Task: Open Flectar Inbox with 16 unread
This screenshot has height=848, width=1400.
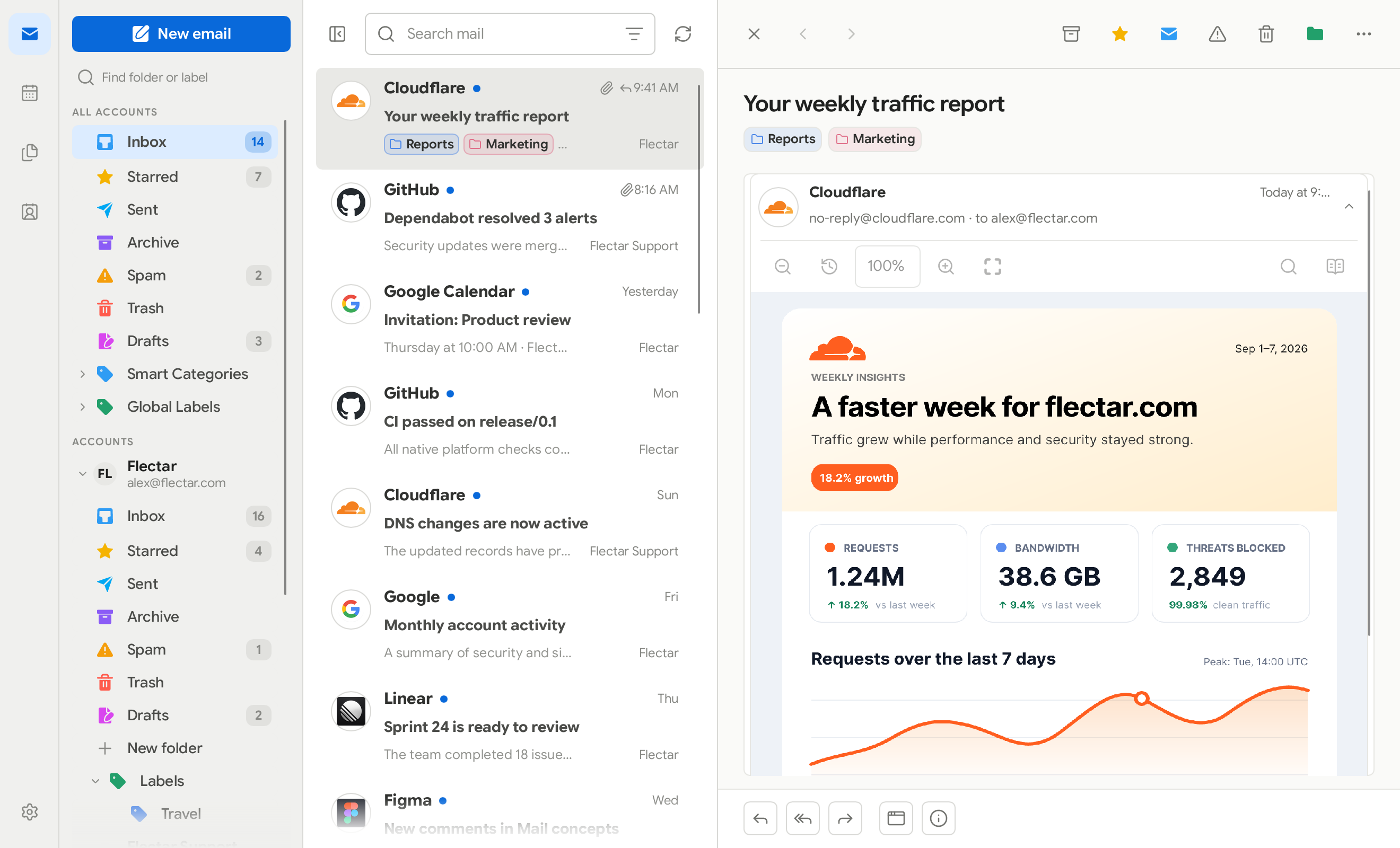Action: point(175,516)
